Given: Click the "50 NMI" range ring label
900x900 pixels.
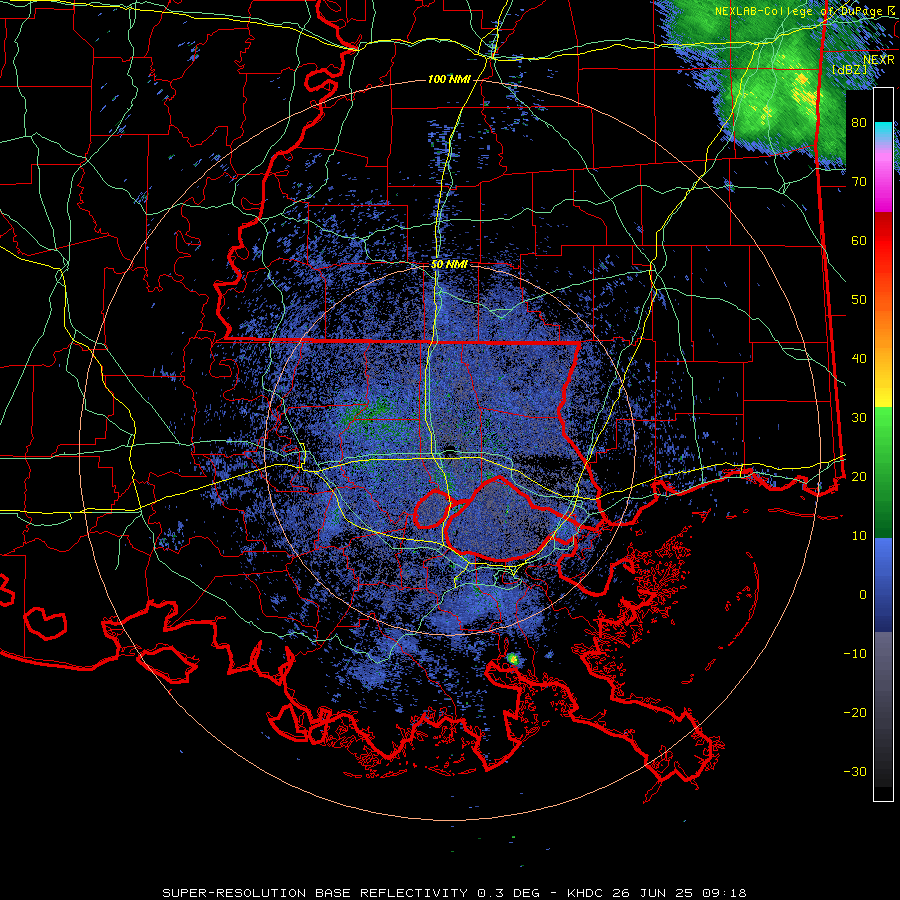Looking at the screenshot, I should 449,265.
